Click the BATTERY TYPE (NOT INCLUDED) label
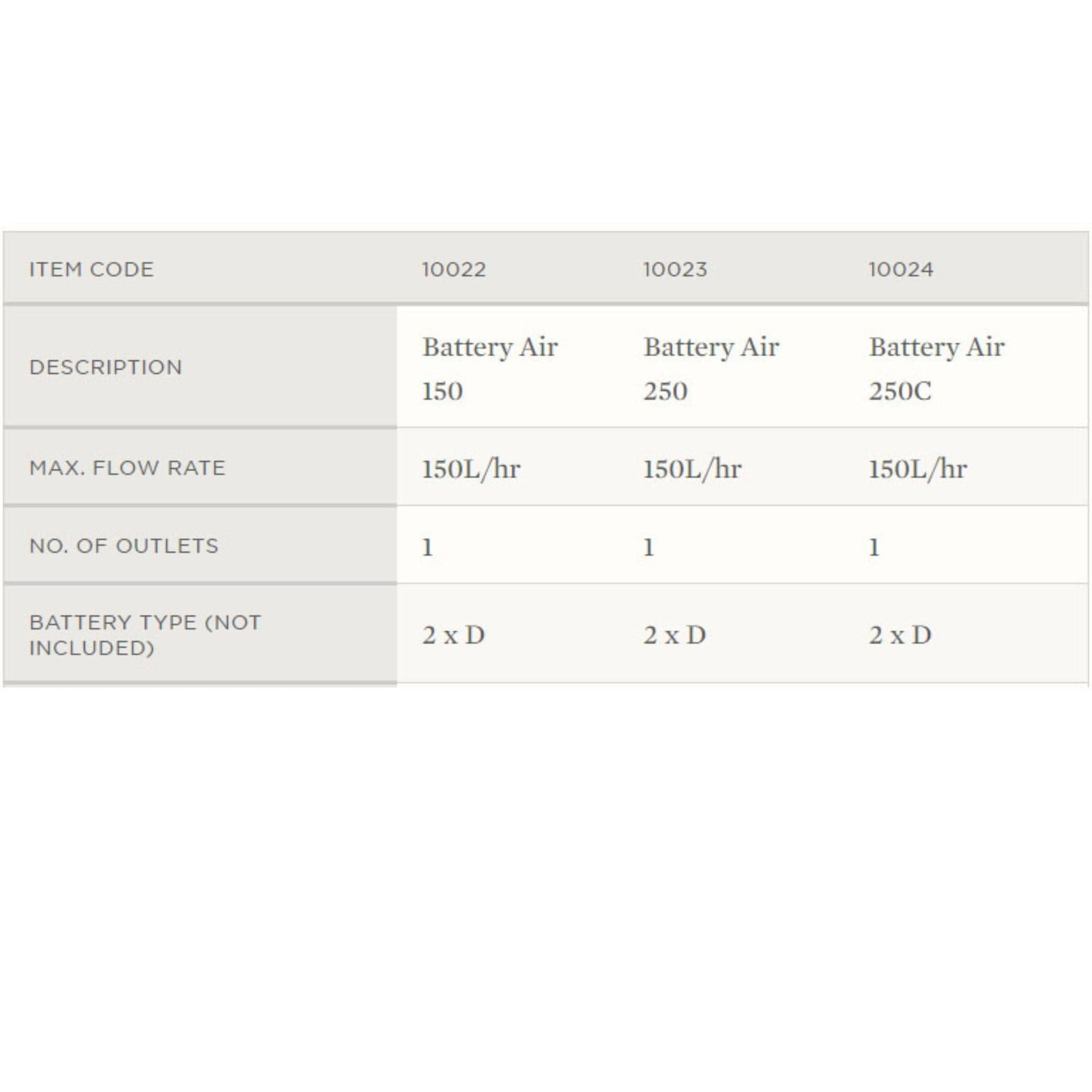This screenshot has width=1092, height=1092. point(145,635)
